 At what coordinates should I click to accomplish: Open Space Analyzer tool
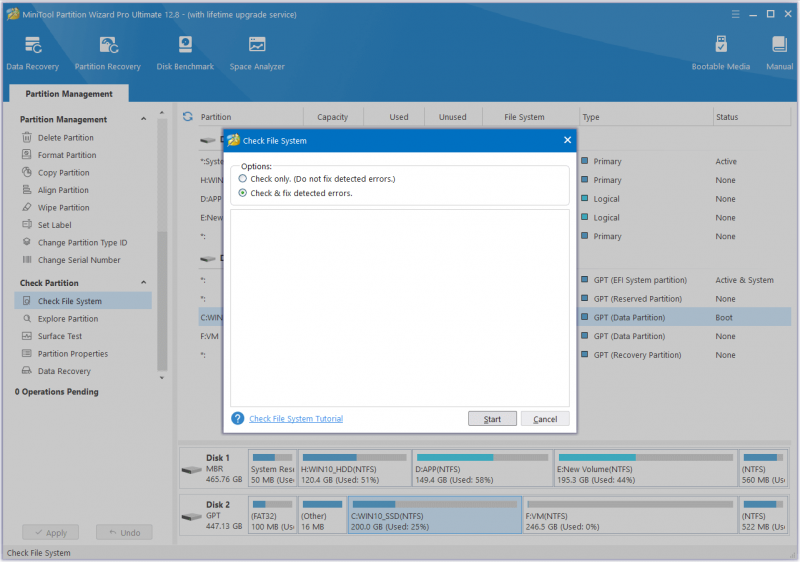[257, 53]
